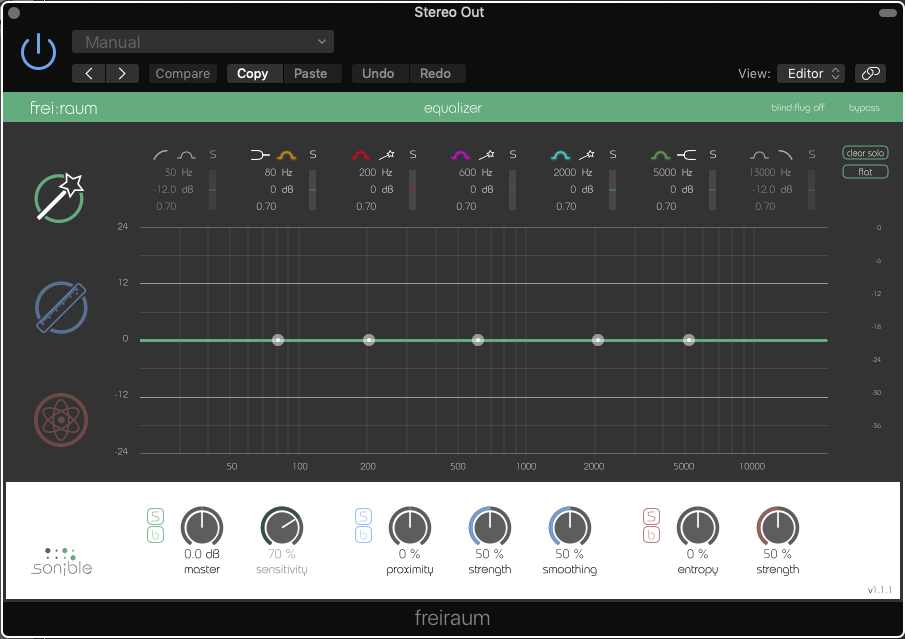Select the red atom entropy mode
Image resolution: width=905 pixels, height=639 pixels.
pos(61,420)
